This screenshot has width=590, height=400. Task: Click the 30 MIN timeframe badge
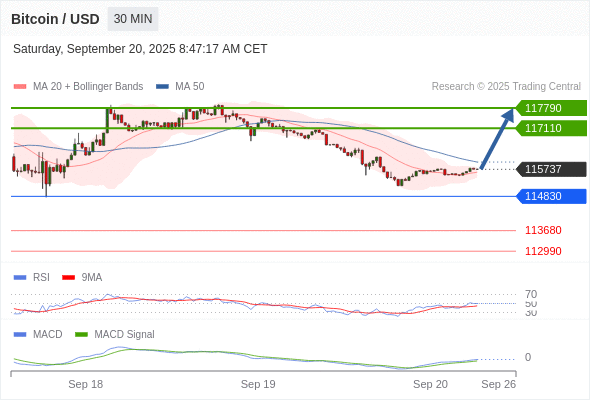tap(133, 19)
